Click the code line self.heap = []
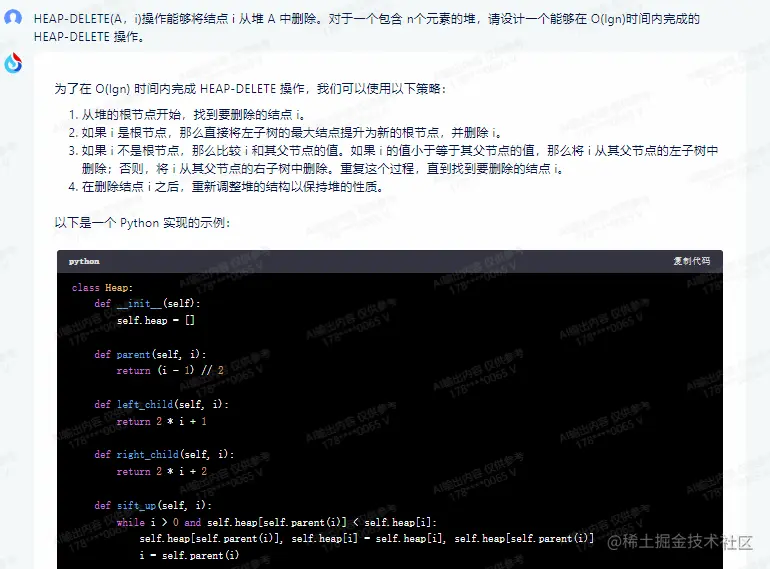The width and height of the screenshot is (770, 569). pos(156,321)
